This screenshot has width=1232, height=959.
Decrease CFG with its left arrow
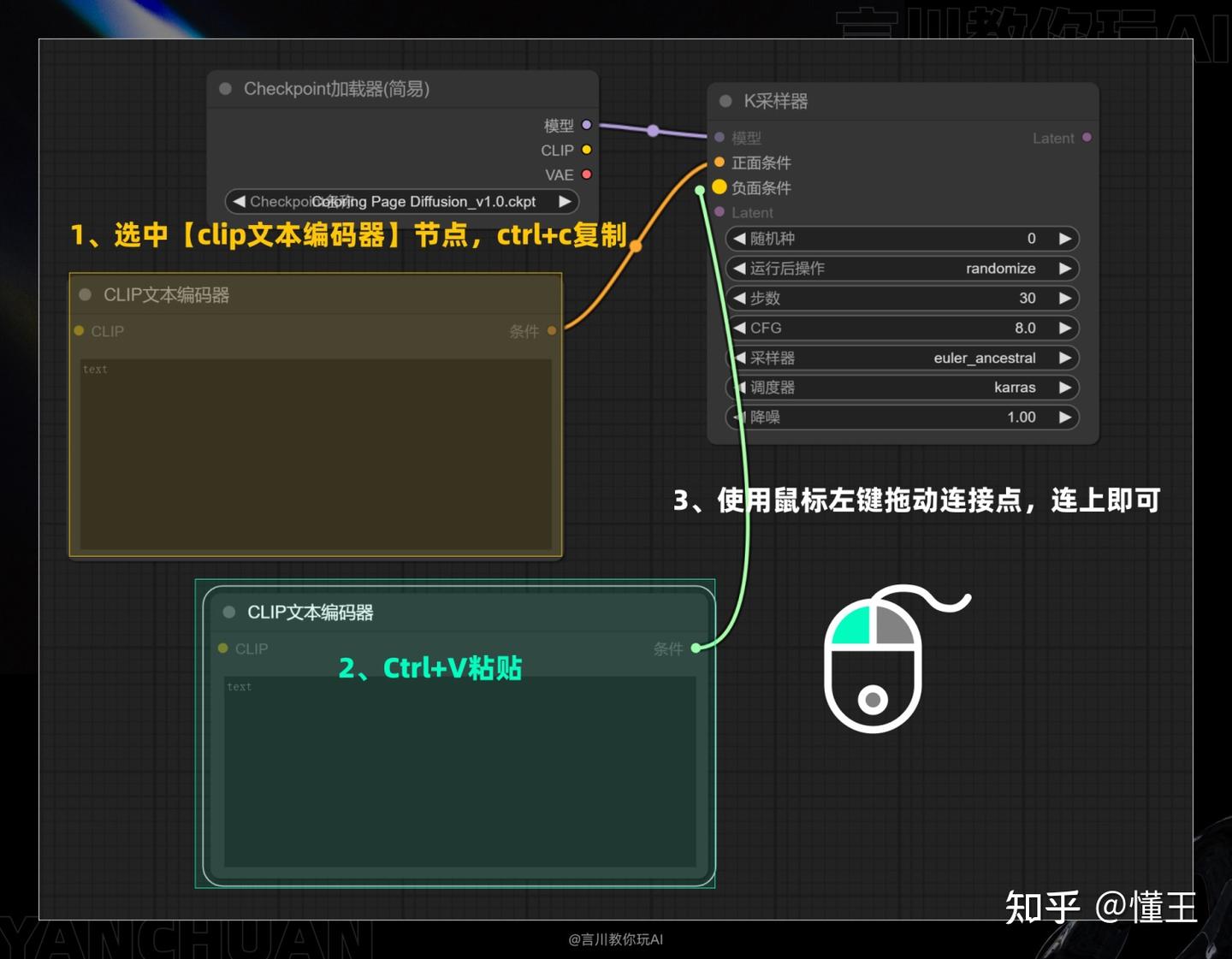pos(739,328)
